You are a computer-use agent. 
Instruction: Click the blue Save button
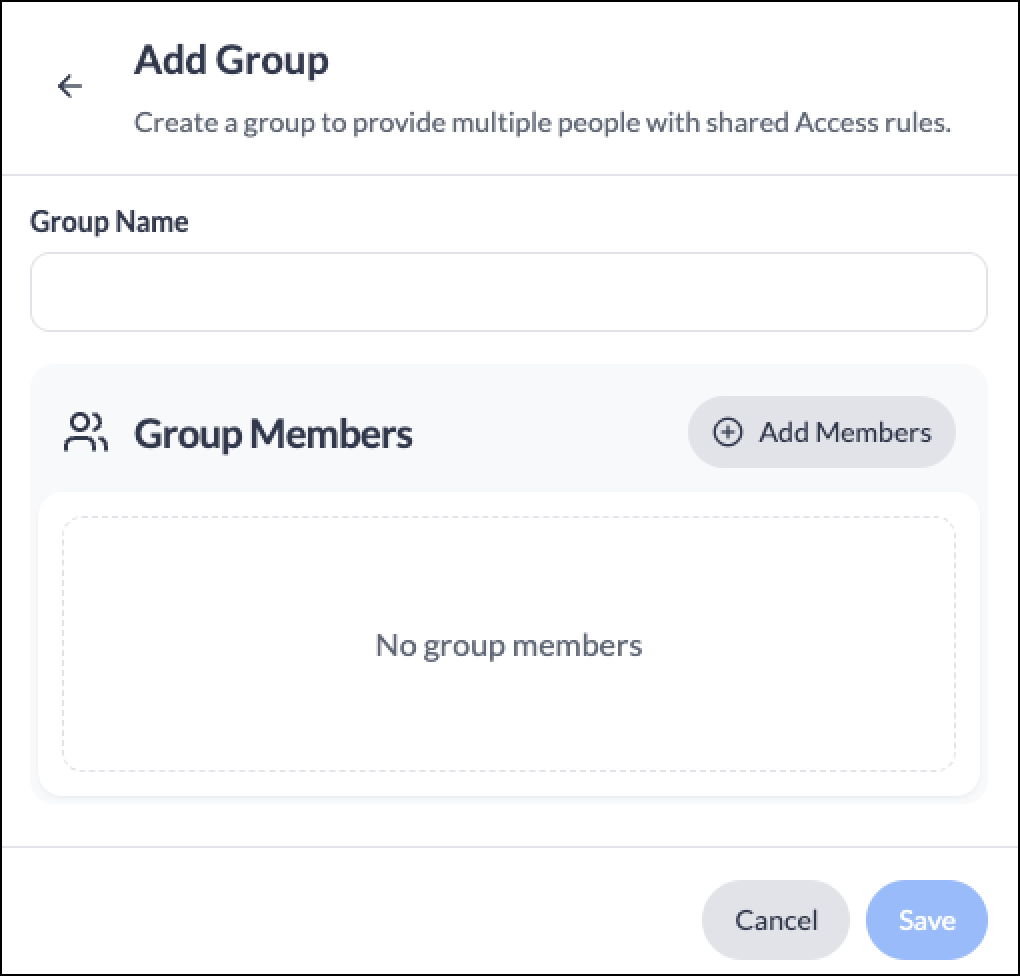(926, 920)
